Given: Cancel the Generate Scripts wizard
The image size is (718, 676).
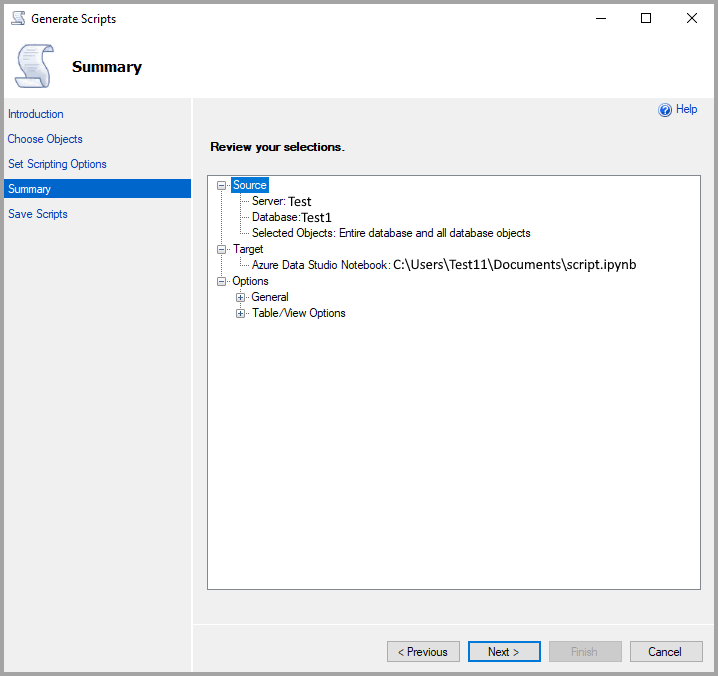Looking at the screenshot, I should point(665,652).
